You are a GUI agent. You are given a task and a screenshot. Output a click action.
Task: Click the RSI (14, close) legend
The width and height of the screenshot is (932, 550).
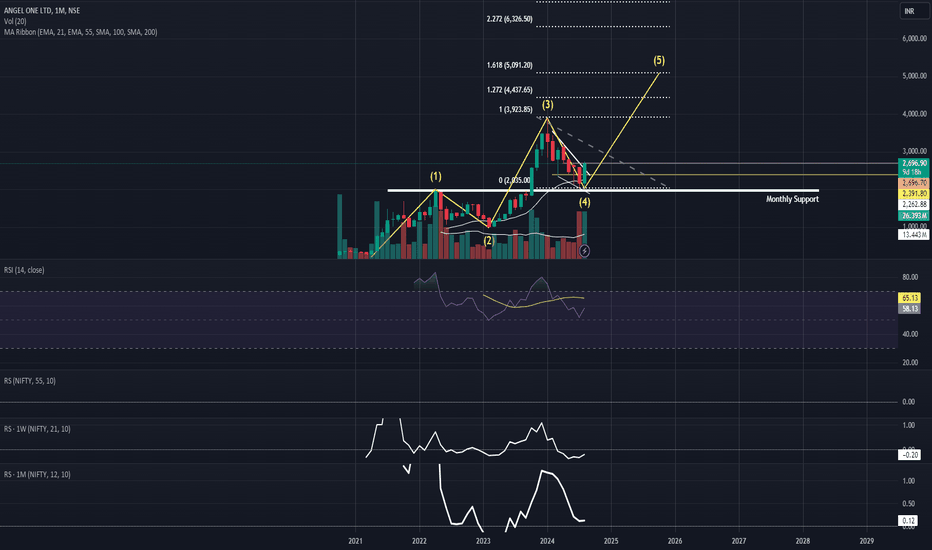24,270
